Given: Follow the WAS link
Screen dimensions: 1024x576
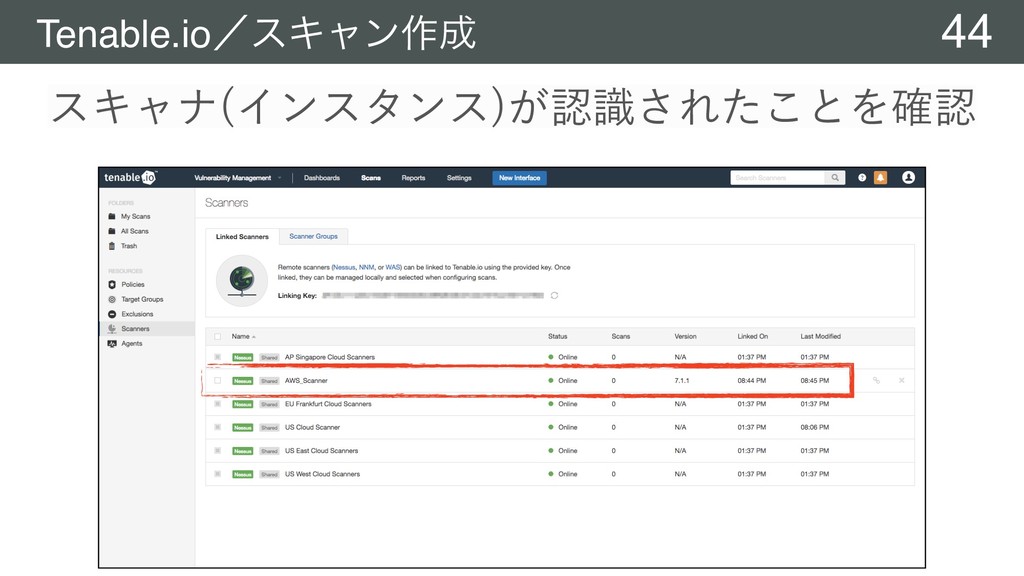Looking at the screenshot, I should tap(392, 267).
